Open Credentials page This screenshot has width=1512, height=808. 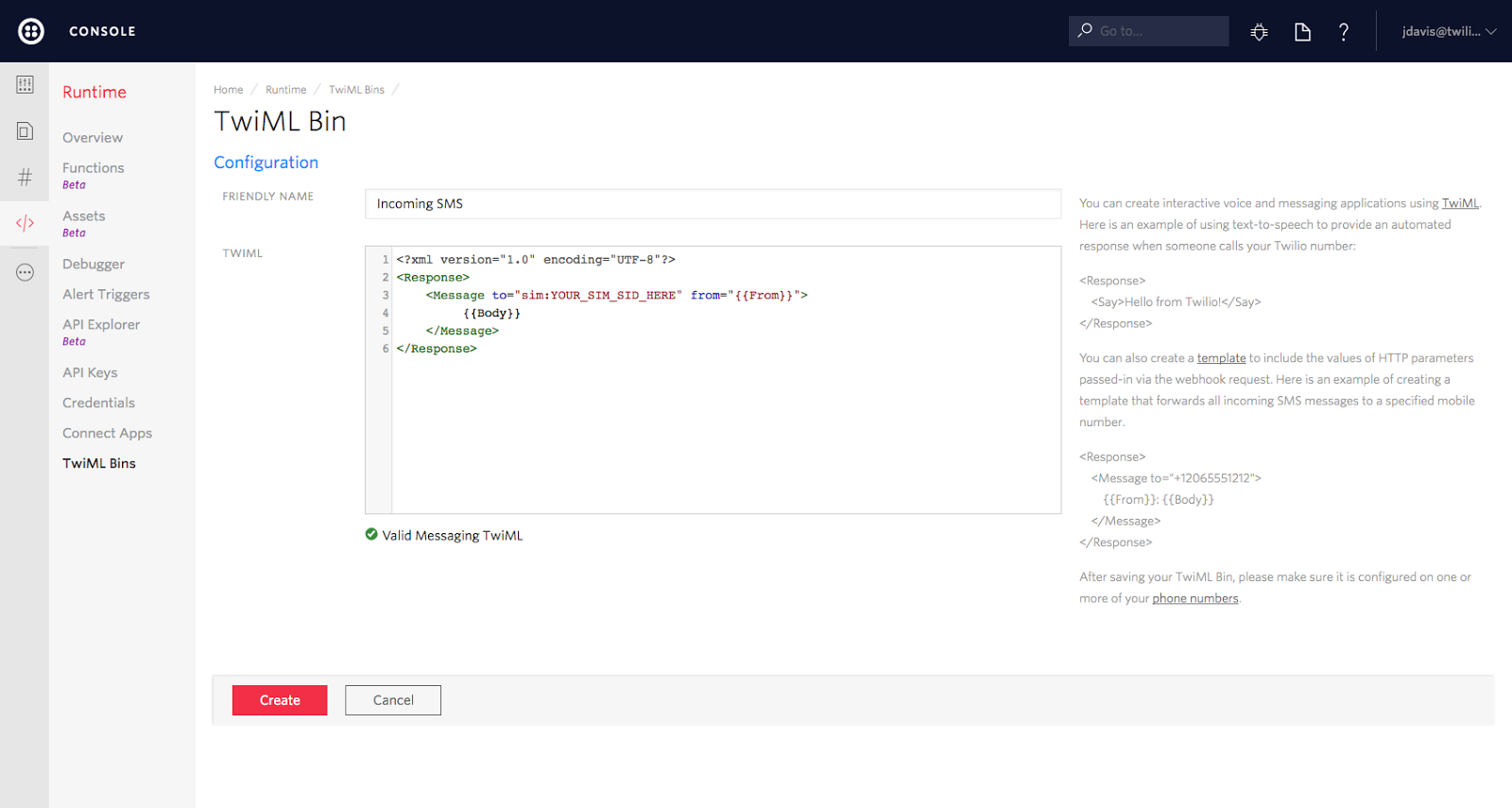98,403
